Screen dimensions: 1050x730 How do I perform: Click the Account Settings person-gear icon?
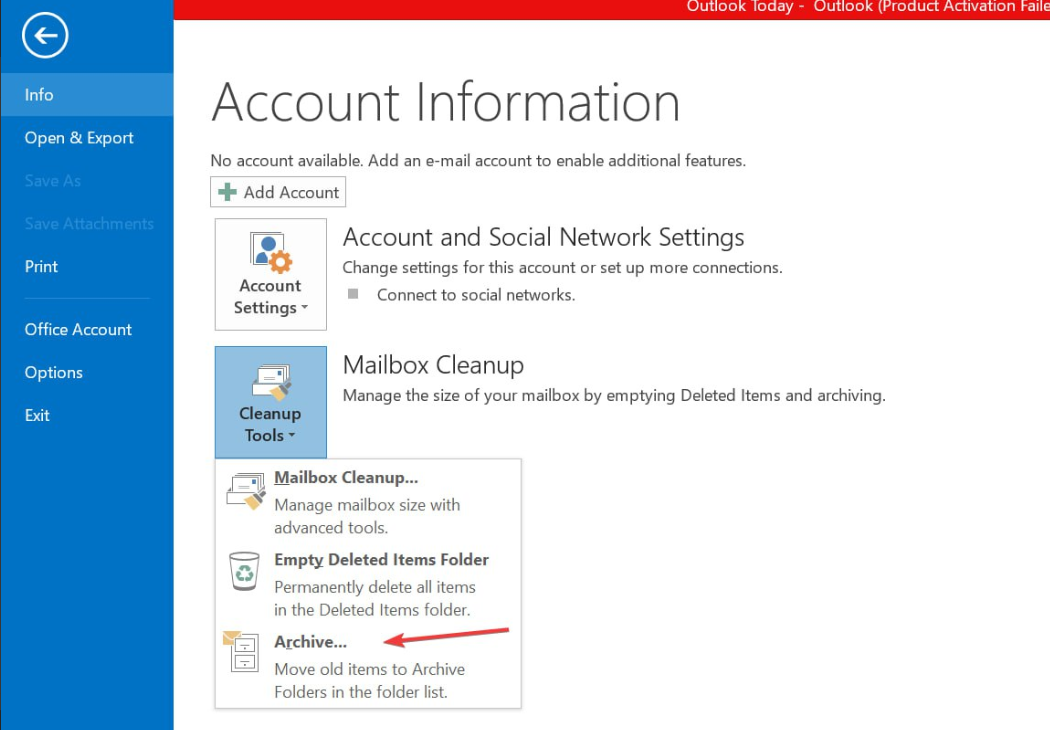[271, 252]
